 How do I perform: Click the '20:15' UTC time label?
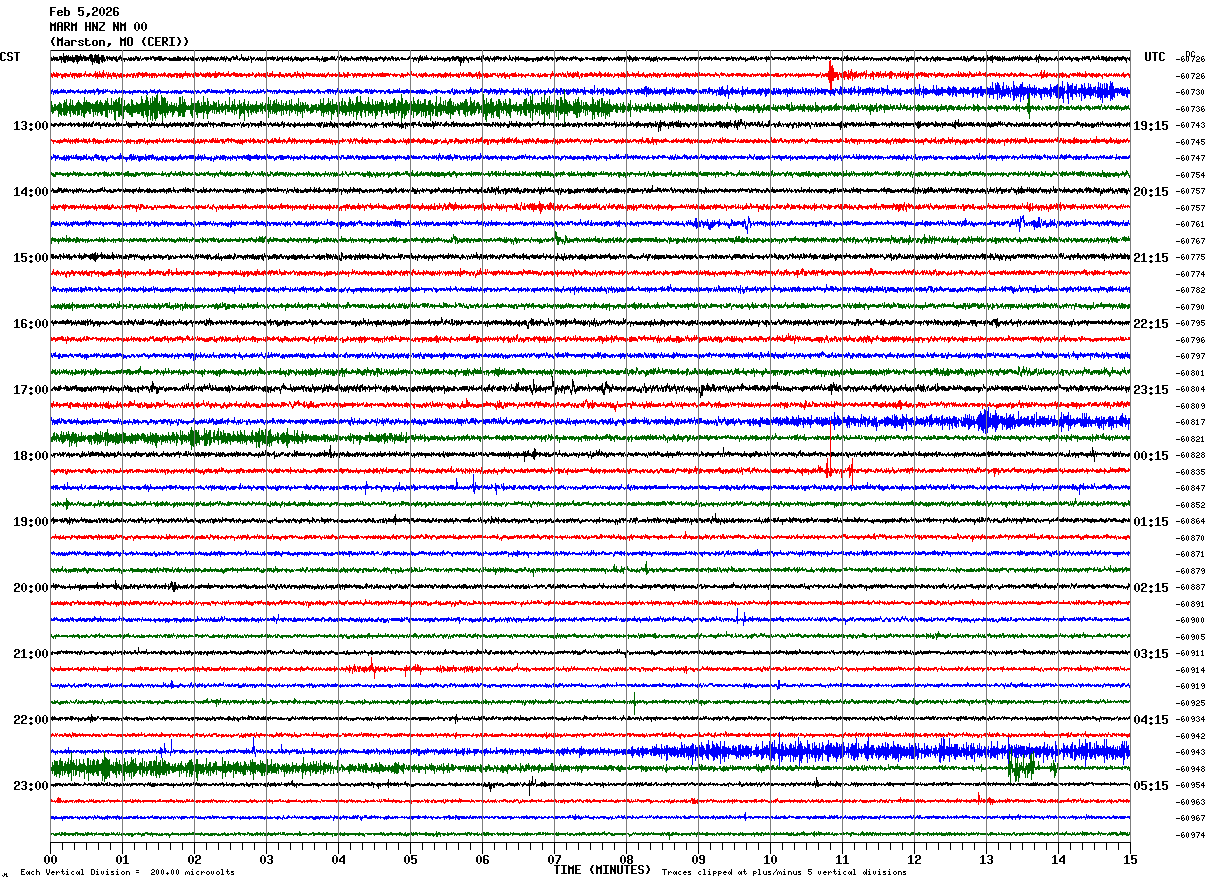[1151, 192]
